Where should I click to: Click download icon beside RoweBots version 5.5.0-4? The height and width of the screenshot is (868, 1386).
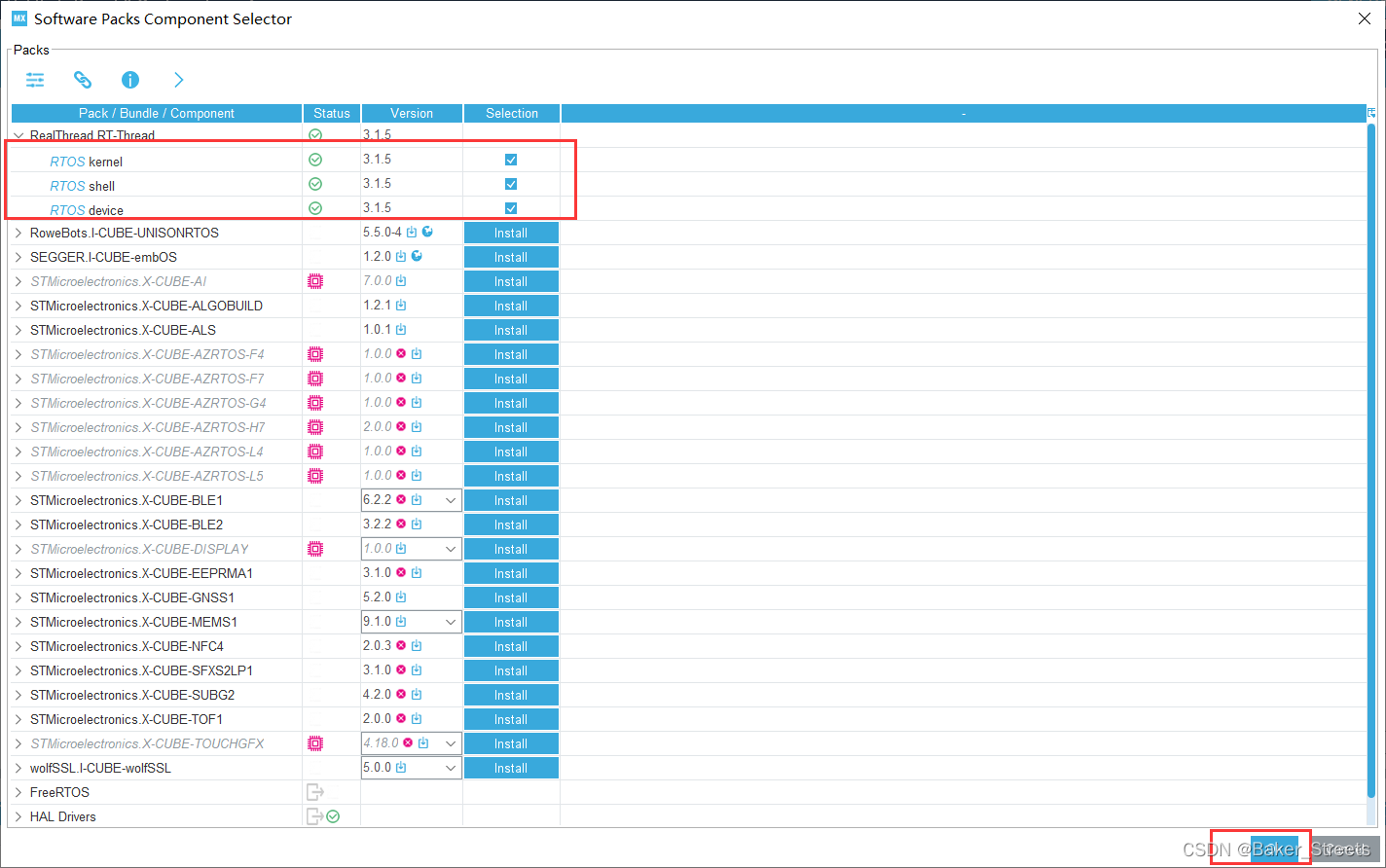click(x=412, y=232)
